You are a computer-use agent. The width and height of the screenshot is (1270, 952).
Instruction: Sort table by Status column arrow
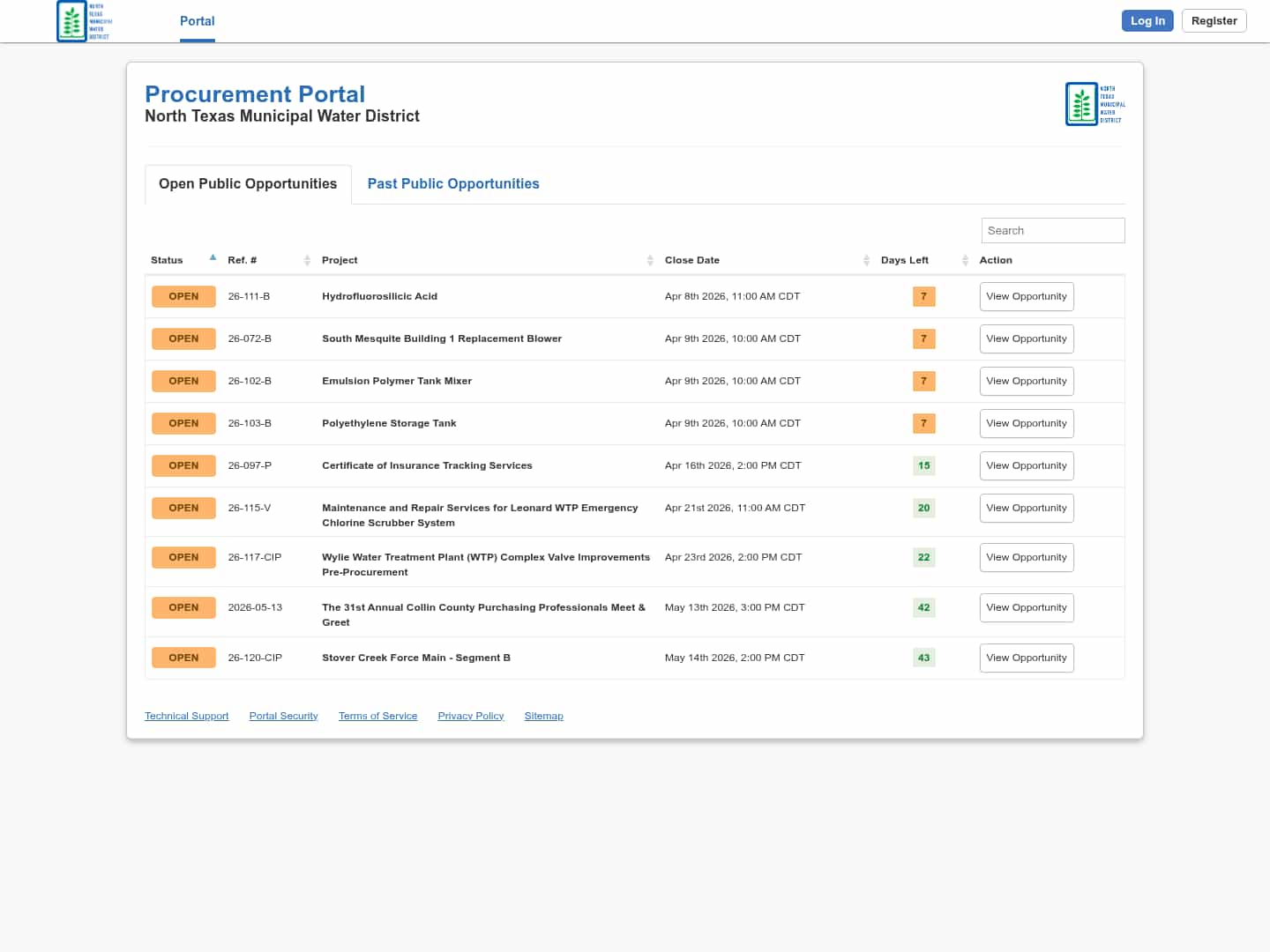[x=213, y=258]
